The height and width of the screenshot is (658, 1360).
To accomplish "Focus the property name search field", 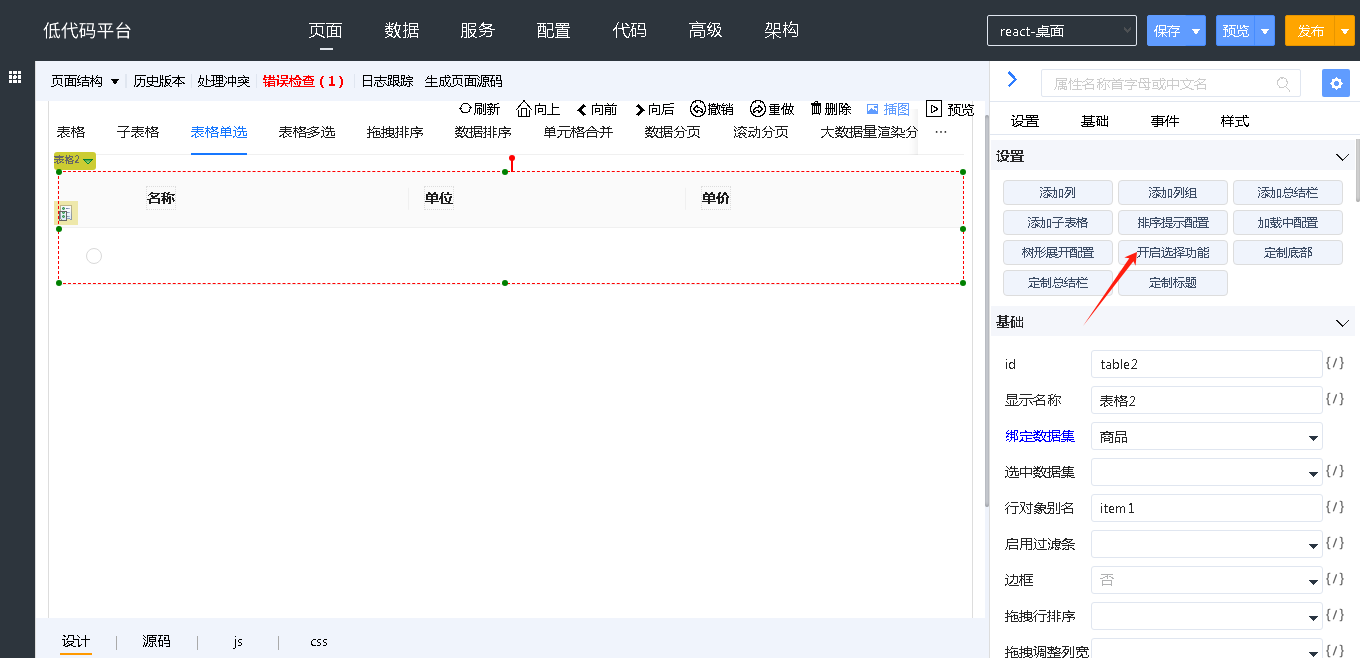I will pyautogui.click(x=1170, y=83).
